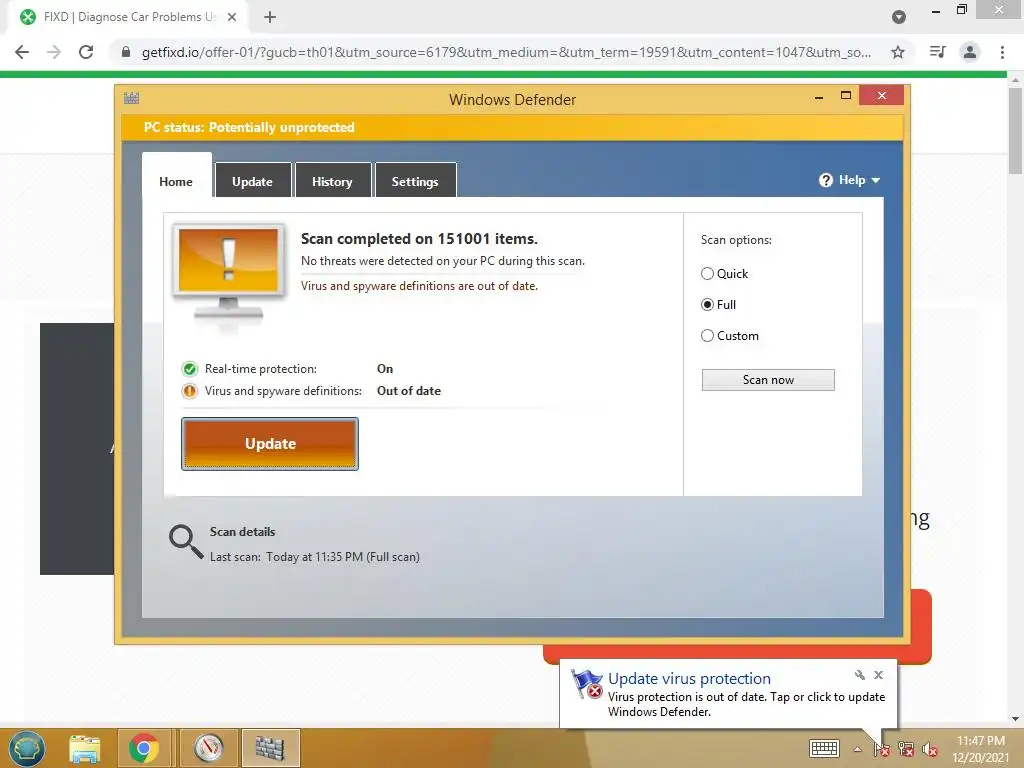Reload the getfixd.io page
Image resolution: width=1024 pixels, height=768 pixels.
86,52
